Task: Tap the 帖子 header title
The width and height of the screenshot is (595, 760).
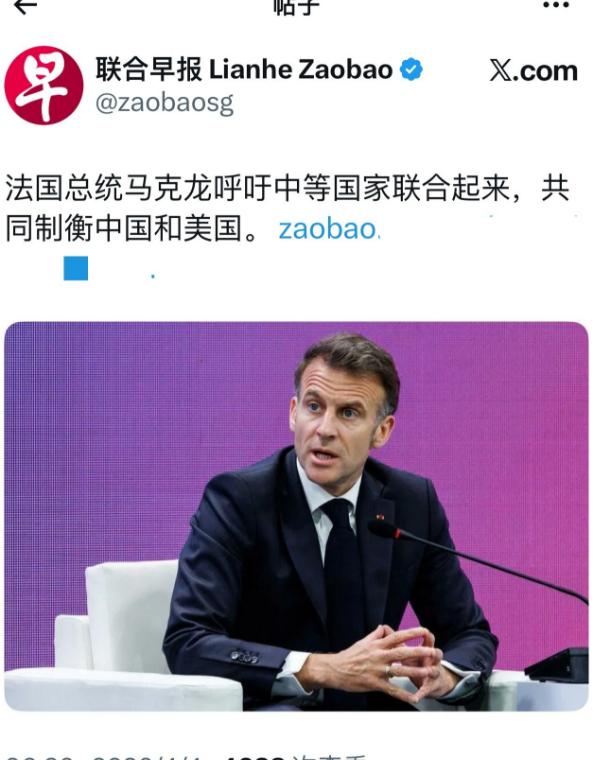Action: click(297, 6)
